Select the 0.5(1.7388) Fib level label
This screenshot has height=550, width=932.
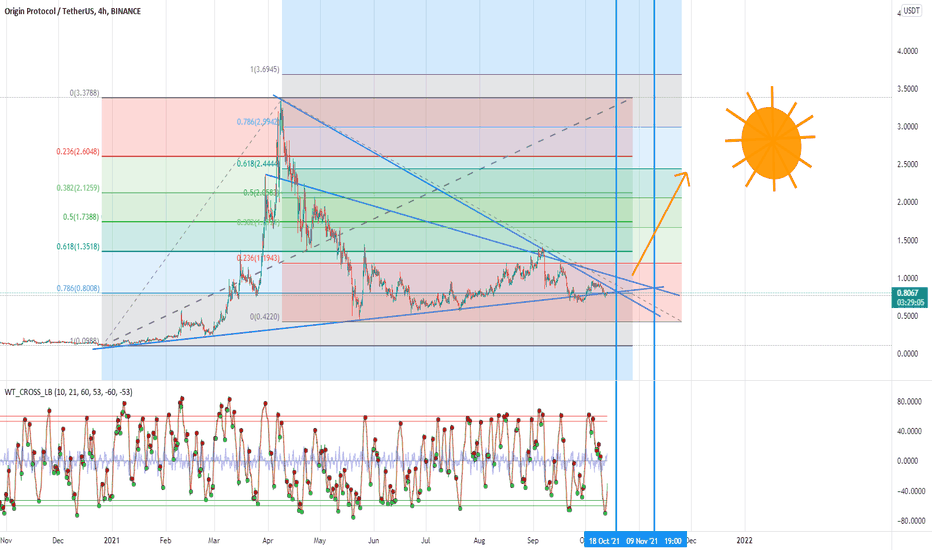point(81,217)
